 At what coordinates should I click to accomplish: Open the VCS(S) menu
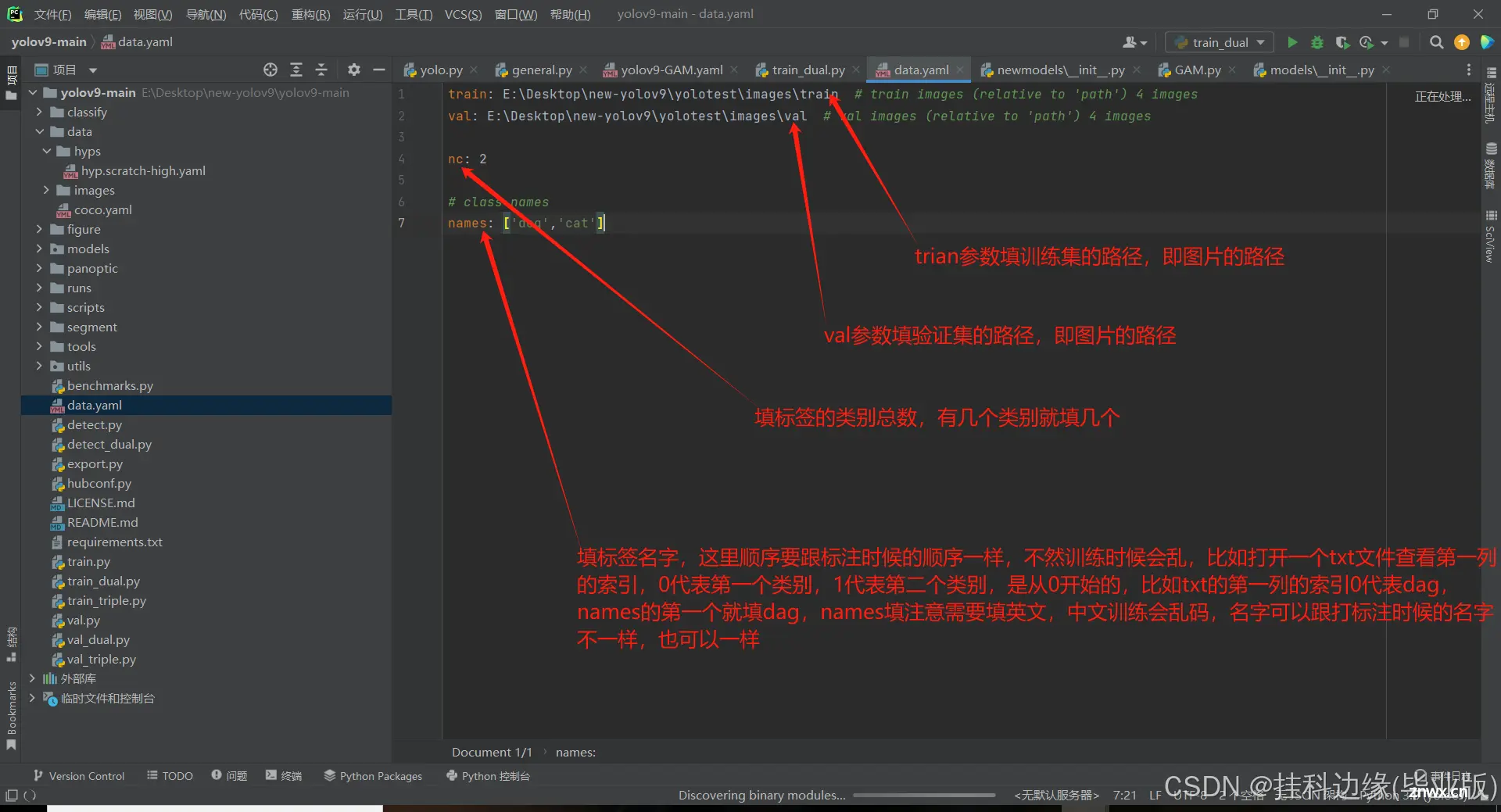click(463, 14)
